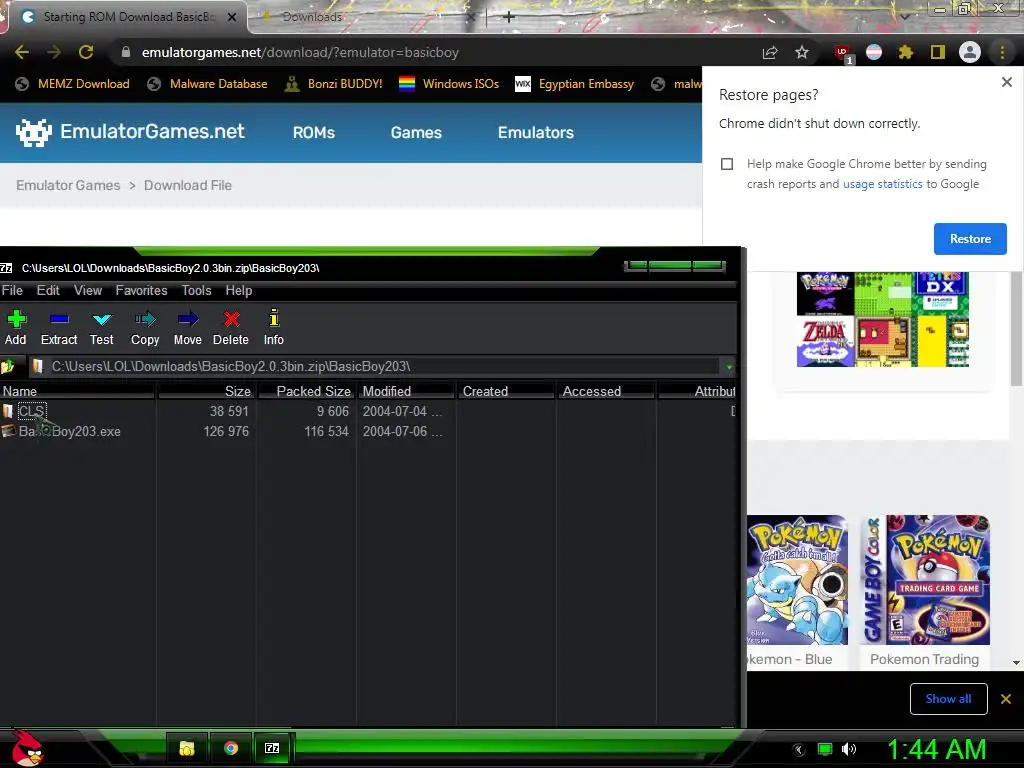
Task: Open the Pokemon Blue game thumbnail
Action: 797,580
